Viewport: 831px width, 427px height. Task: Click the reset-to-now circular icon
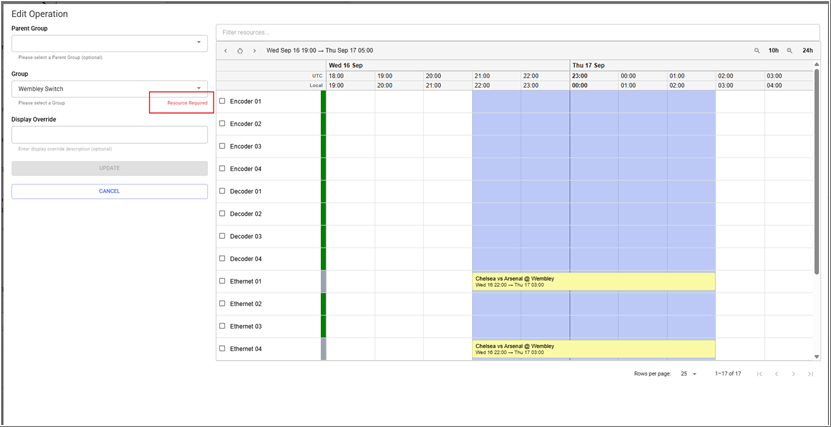pyautogui.click(x=240, y=51)
